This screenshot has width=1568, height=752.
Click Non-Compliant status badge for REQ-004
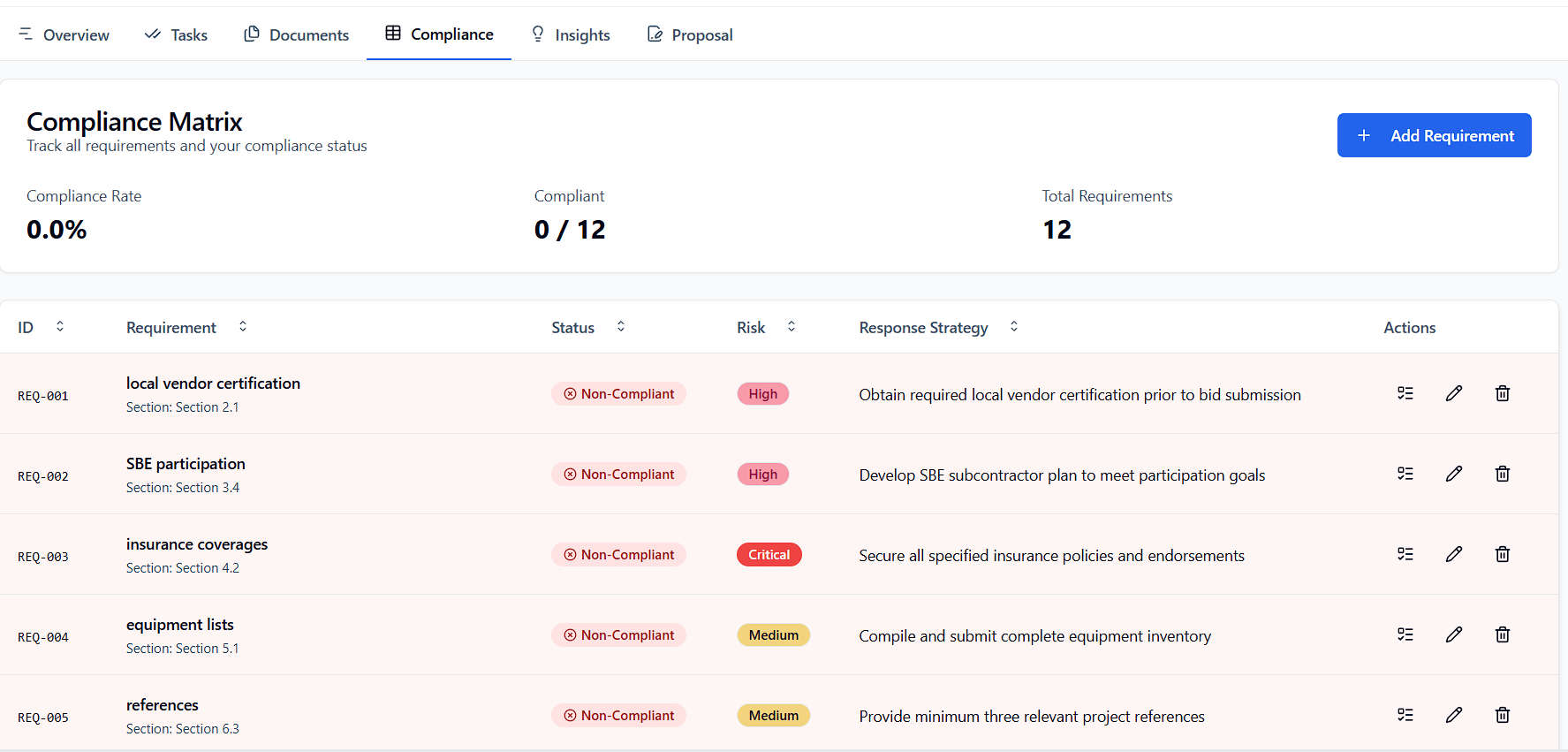pyautogui.click(x=618, y=635)
